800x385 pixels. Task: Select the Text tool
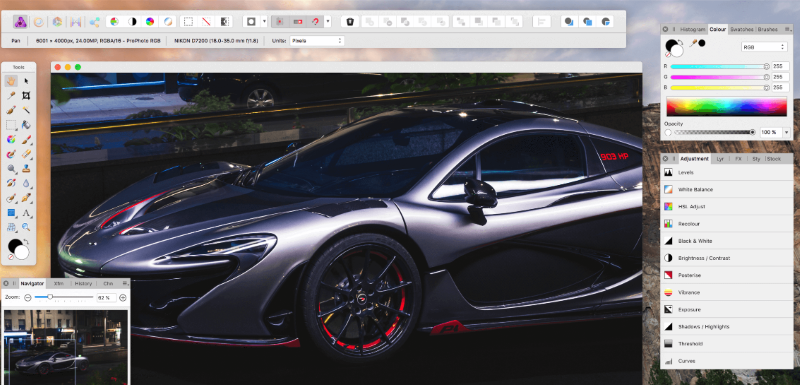(26, 213)
